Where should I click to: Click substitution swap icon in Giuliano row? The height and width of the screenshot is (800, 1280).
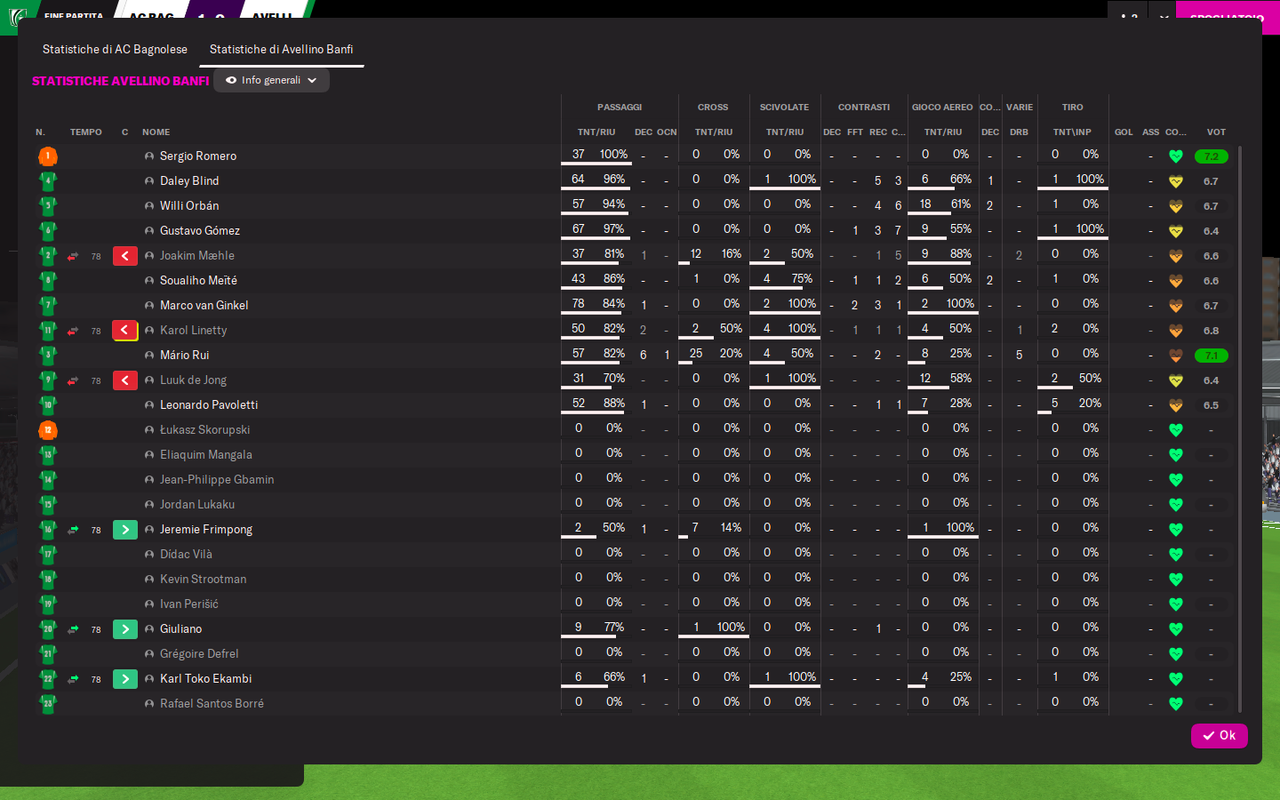click(73, 629)
